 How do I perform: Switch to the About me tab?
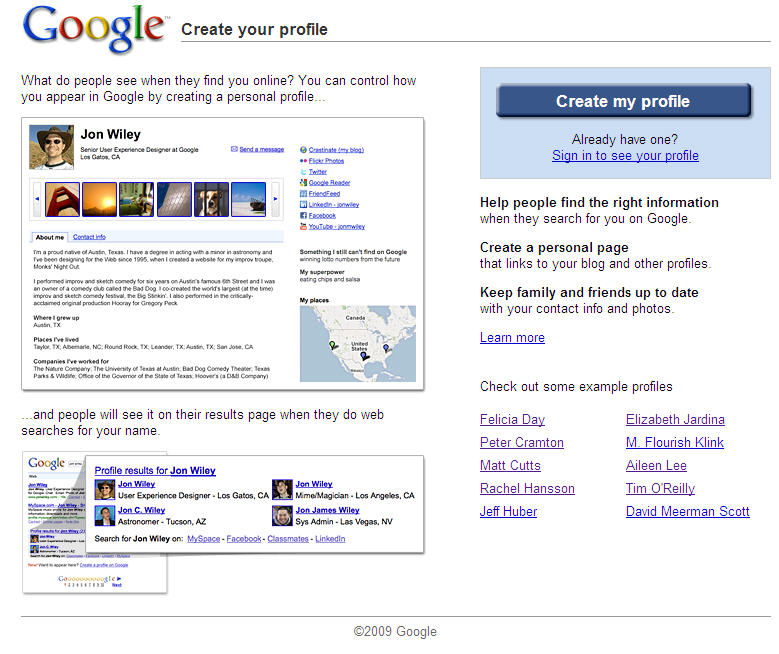point(50,237)
